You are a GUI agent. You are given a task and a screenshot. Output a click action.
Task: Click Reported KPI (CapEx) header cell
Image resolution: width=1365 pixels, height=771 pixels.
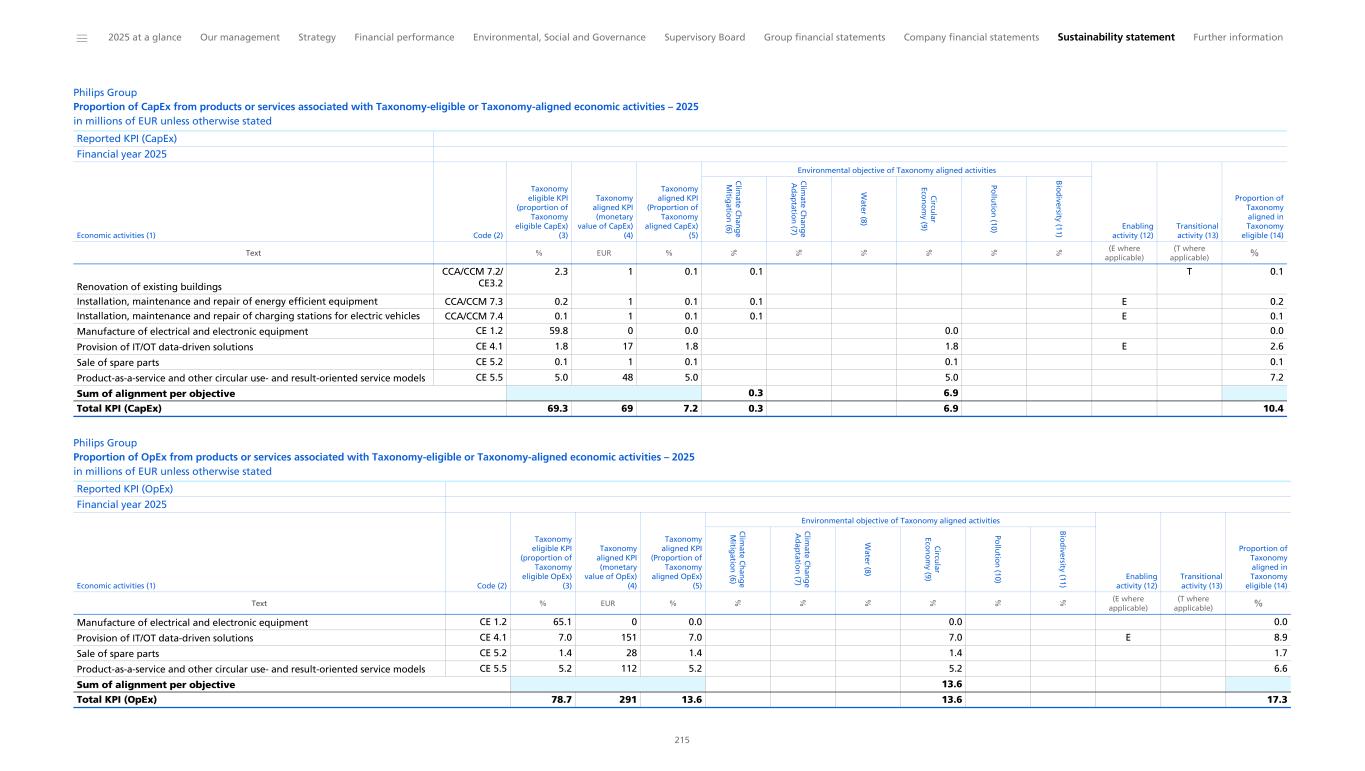(x=127, y=139)
